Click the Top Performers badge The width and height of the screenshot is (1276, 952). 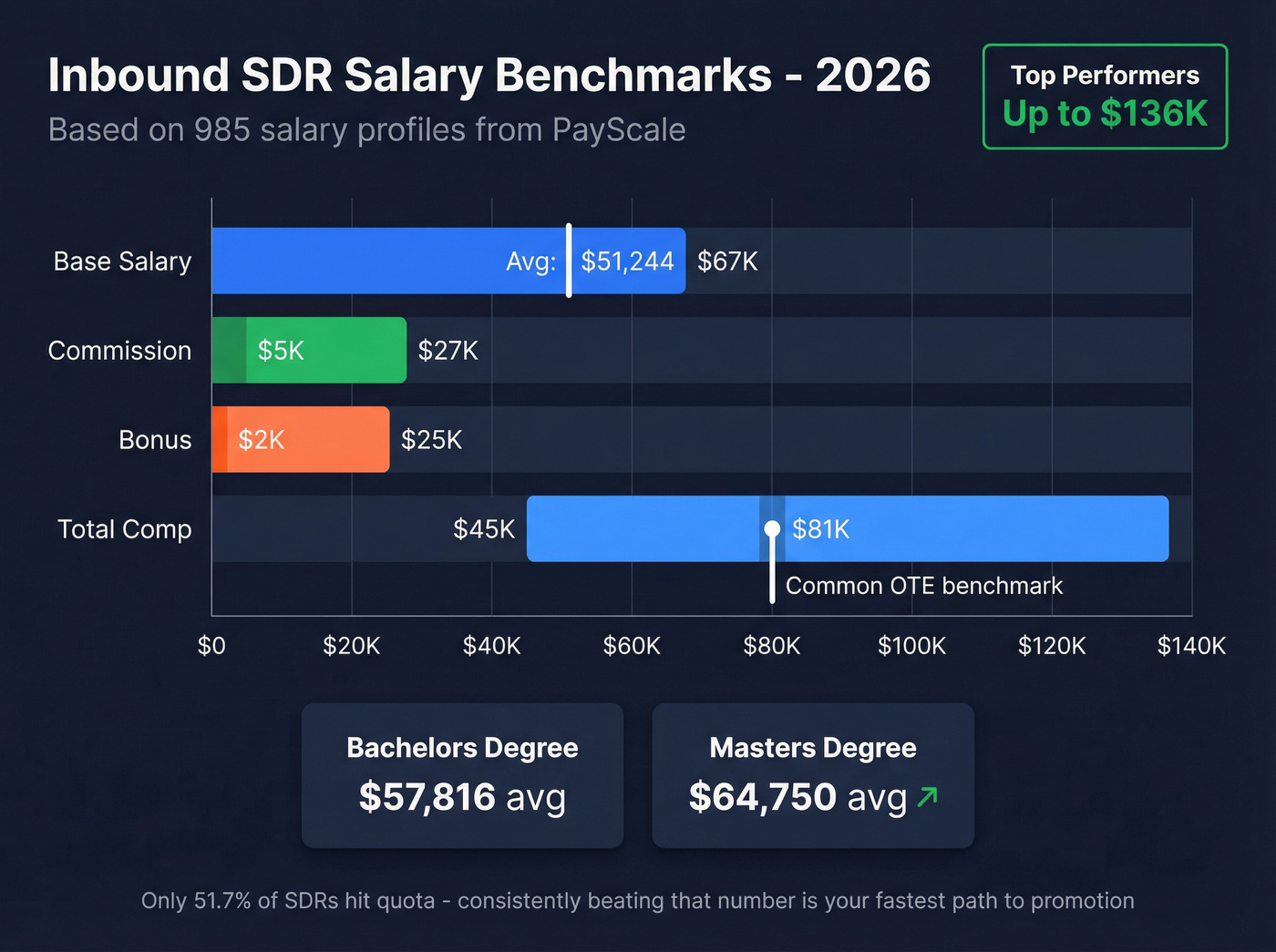tap(1104, 96)
